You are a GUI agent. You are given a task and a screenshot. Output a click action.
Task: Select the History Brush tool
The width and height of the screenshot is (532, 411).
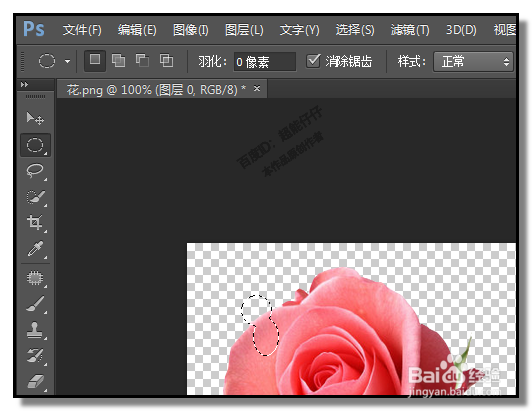[35, 356]
